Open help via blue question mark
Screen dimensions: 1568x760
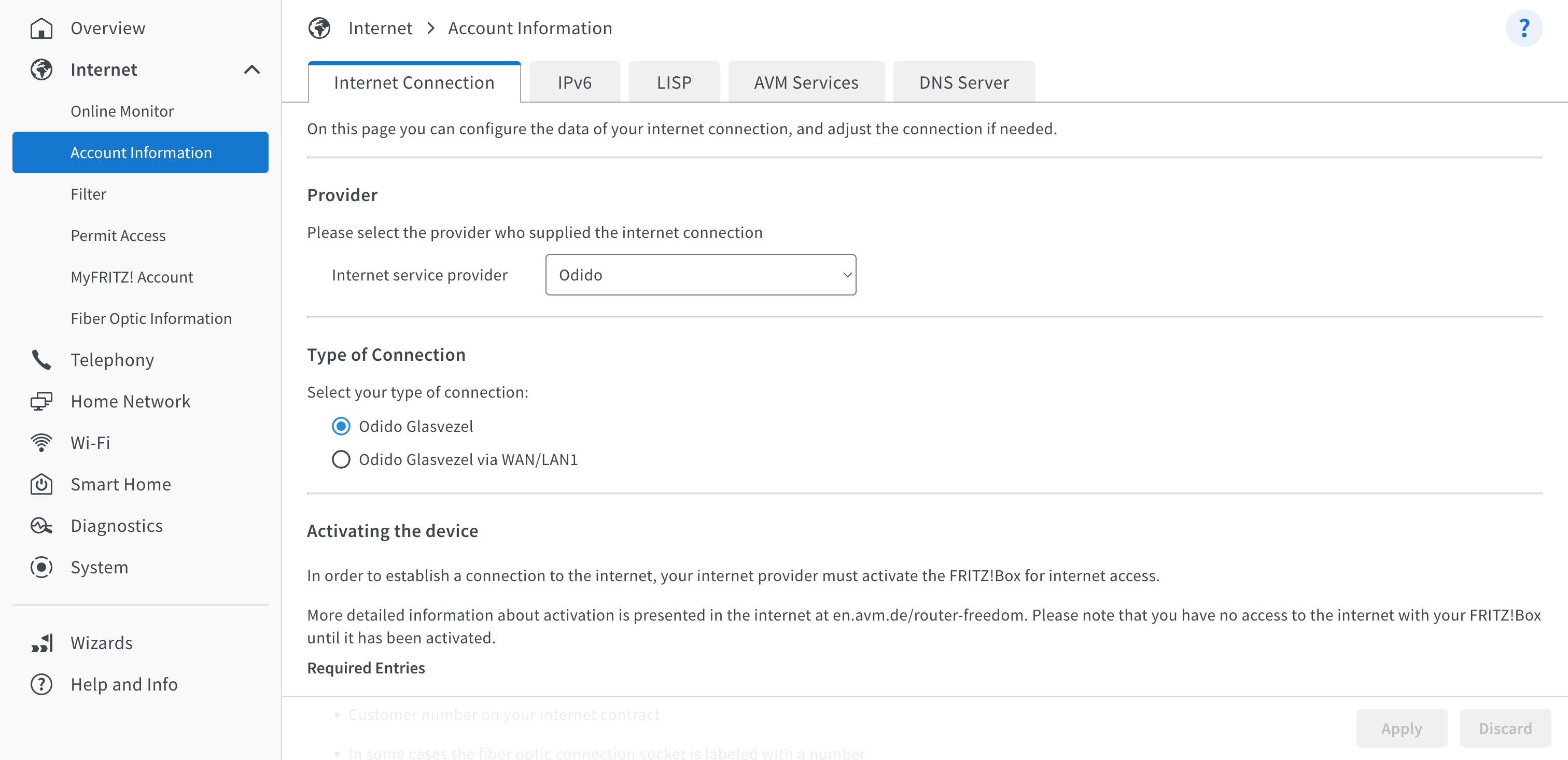[x=1523, y=28]
